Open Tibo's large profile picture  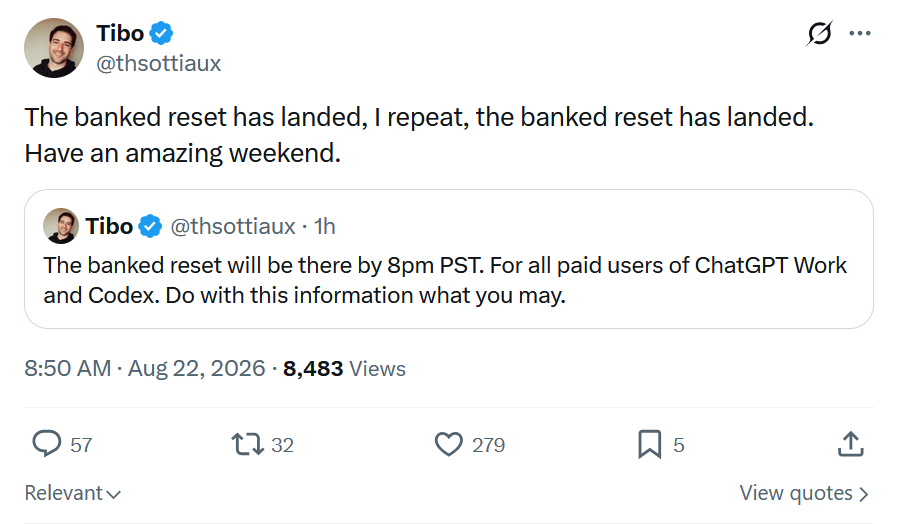[54, 48]
